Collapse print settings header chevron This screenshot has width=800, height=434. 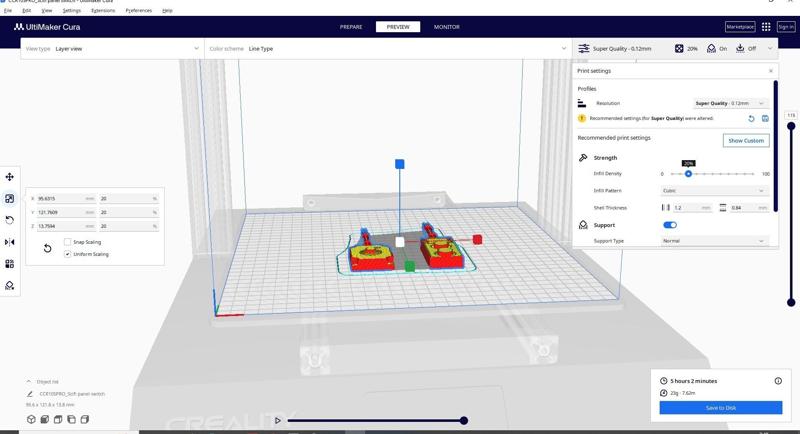[x=770, y=48]
